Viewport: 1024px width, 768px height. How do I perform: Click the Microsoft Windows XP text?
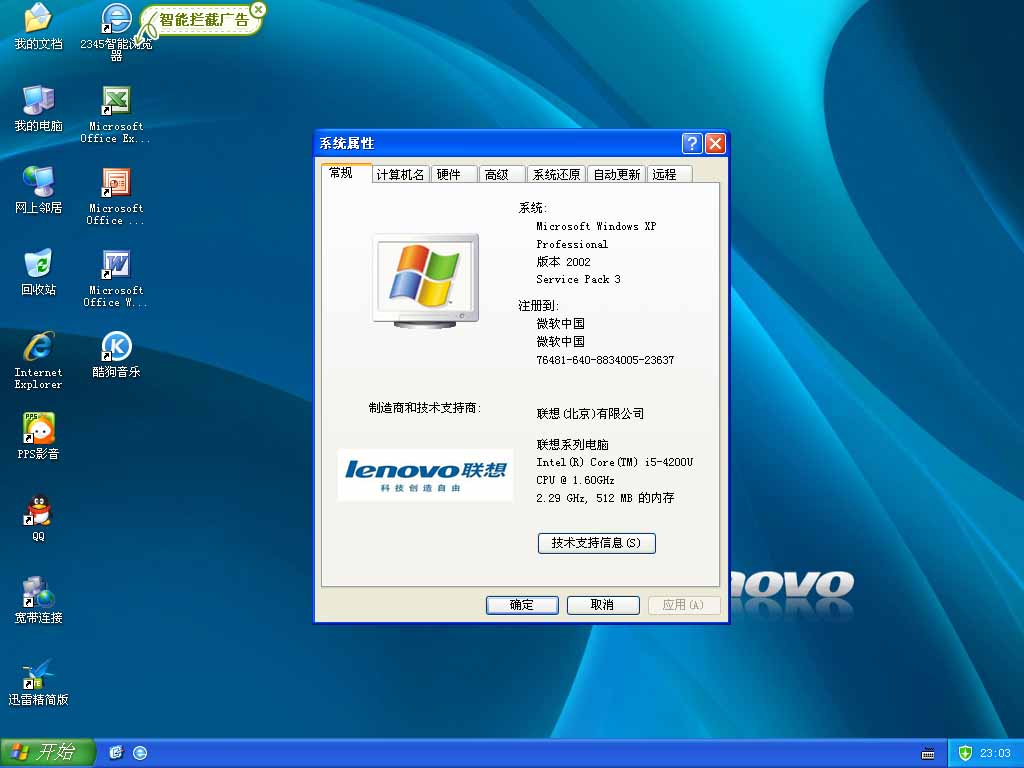click(x=596, y=226)
